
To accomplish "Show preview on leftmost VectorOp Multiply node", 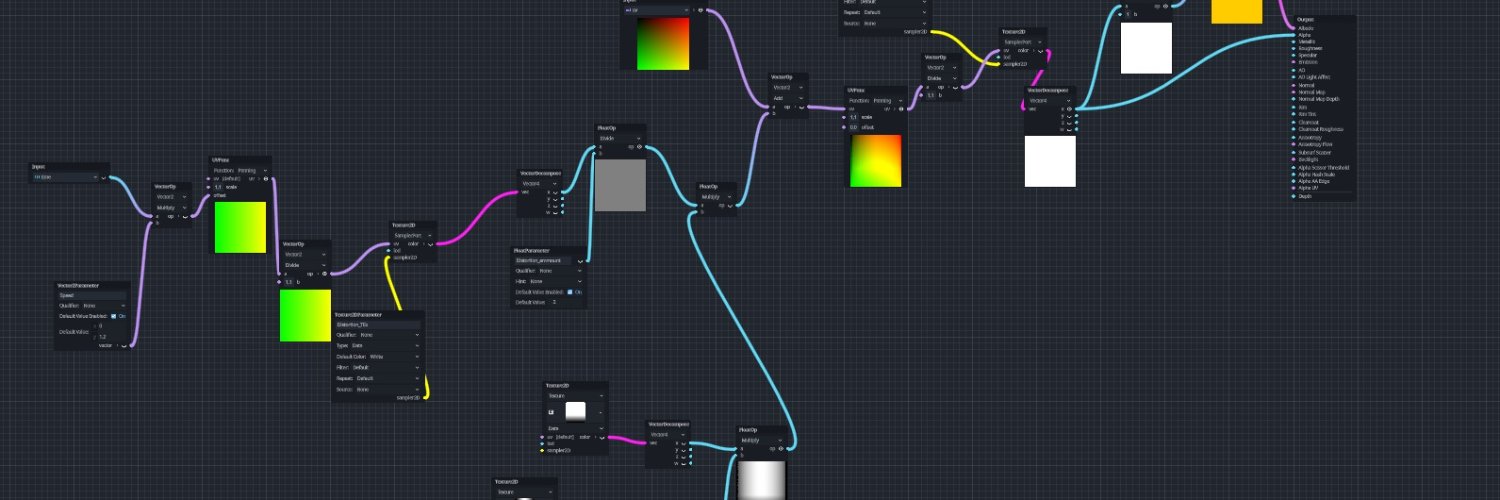I will [185, 216].
